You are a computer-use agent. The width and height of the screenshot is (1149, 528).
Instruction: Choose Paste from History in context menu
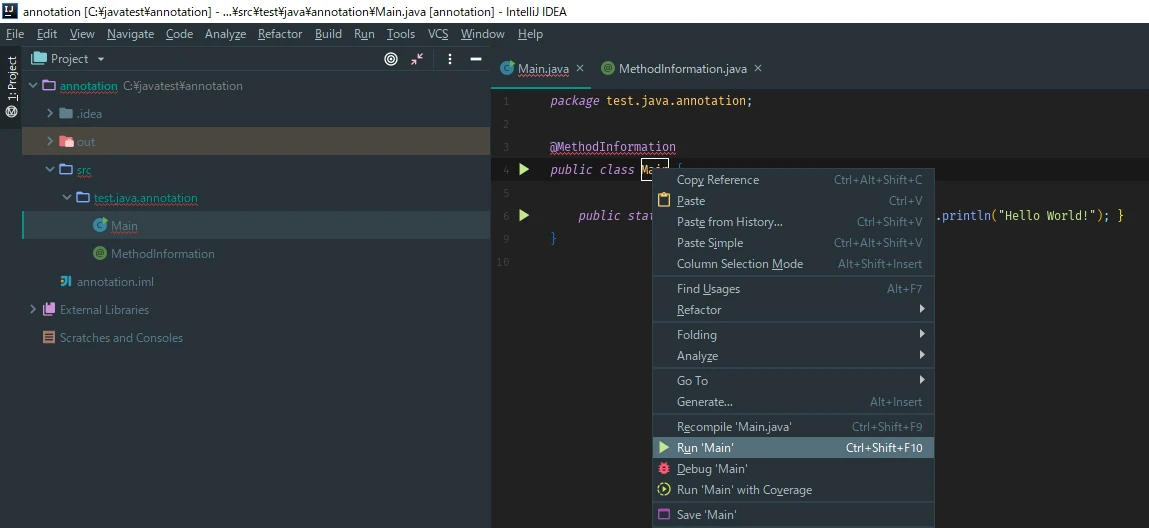pos(794,222)
